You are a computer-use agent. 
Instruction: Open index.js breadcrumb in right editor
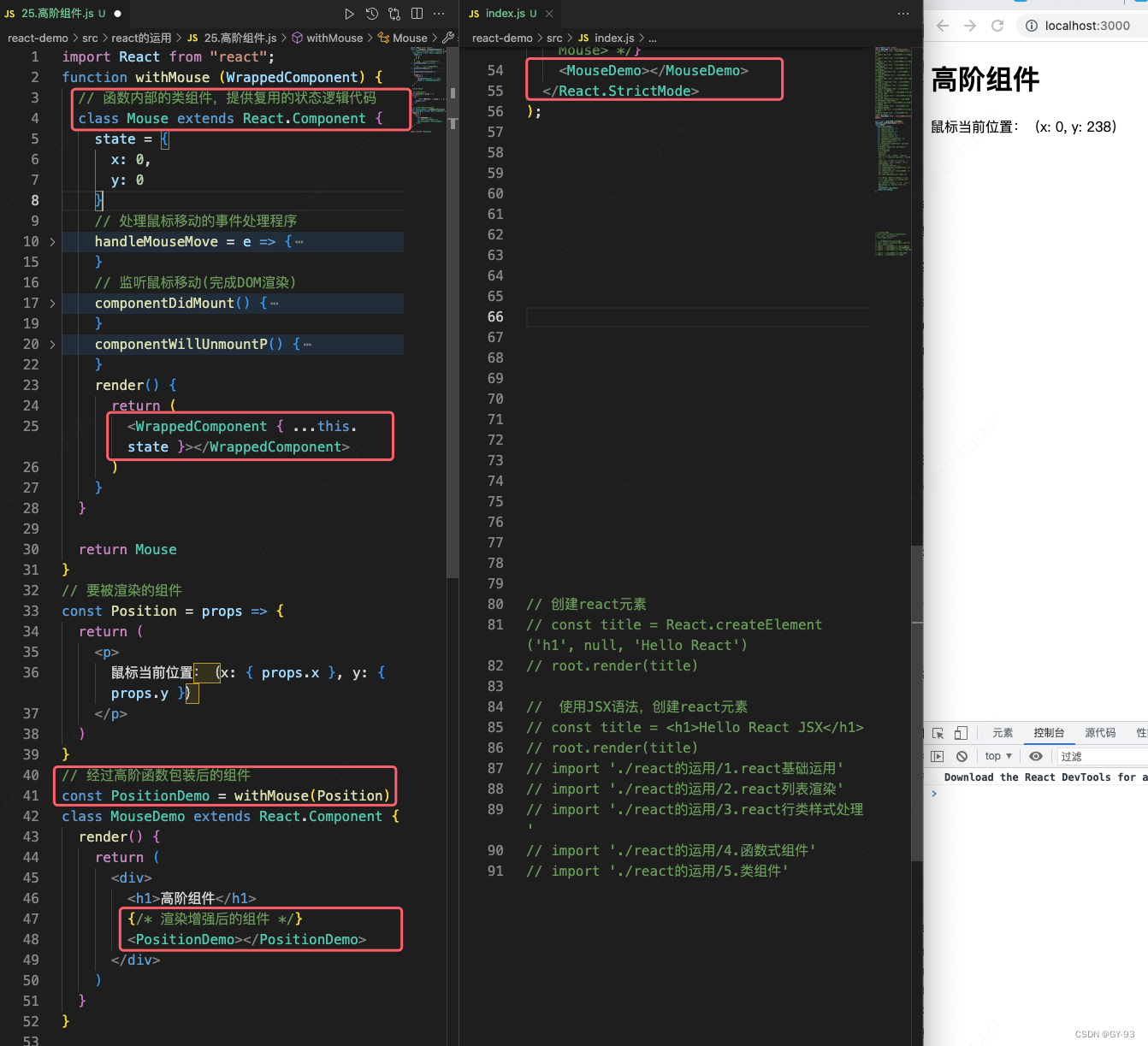click(x=606, y=38)
